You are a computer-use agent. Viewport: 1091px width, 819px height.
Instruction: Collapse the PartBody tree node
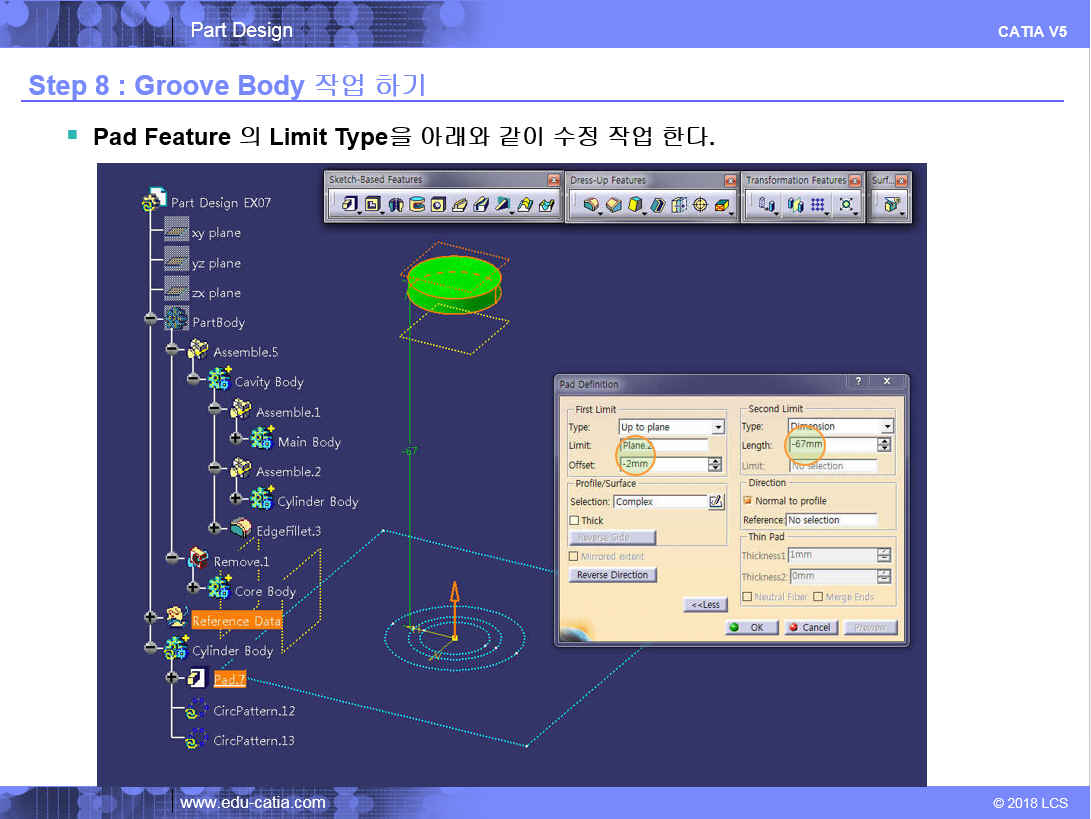(151, 322)
